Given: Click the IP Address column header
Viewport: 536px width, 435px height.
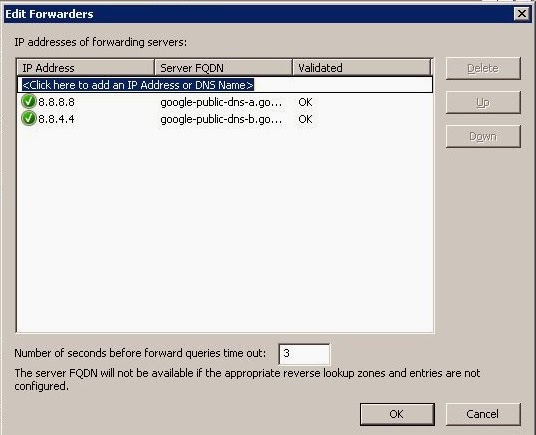Looking at the screenshot, I should point(85,68).
